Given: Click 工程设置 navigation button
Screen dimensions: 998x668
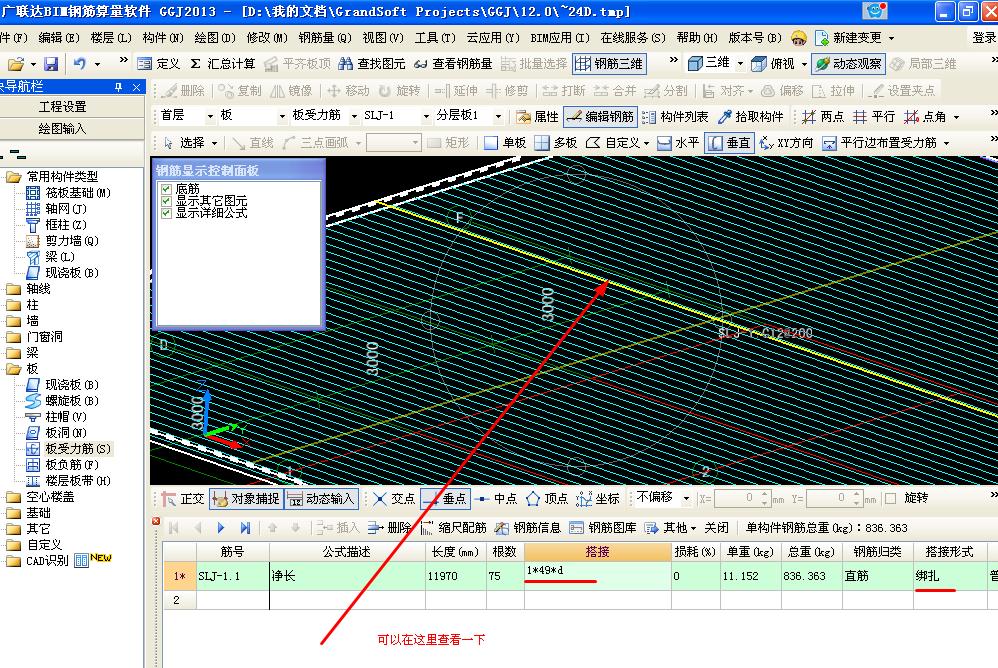Looking at the screenshot, I should pyautogui.click(x=62, y=106).
